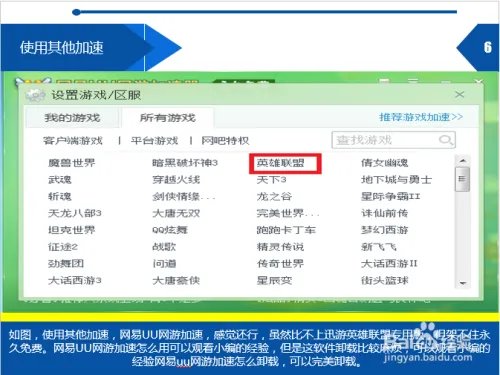Click 星际争霸II game name

click(391, 196)
